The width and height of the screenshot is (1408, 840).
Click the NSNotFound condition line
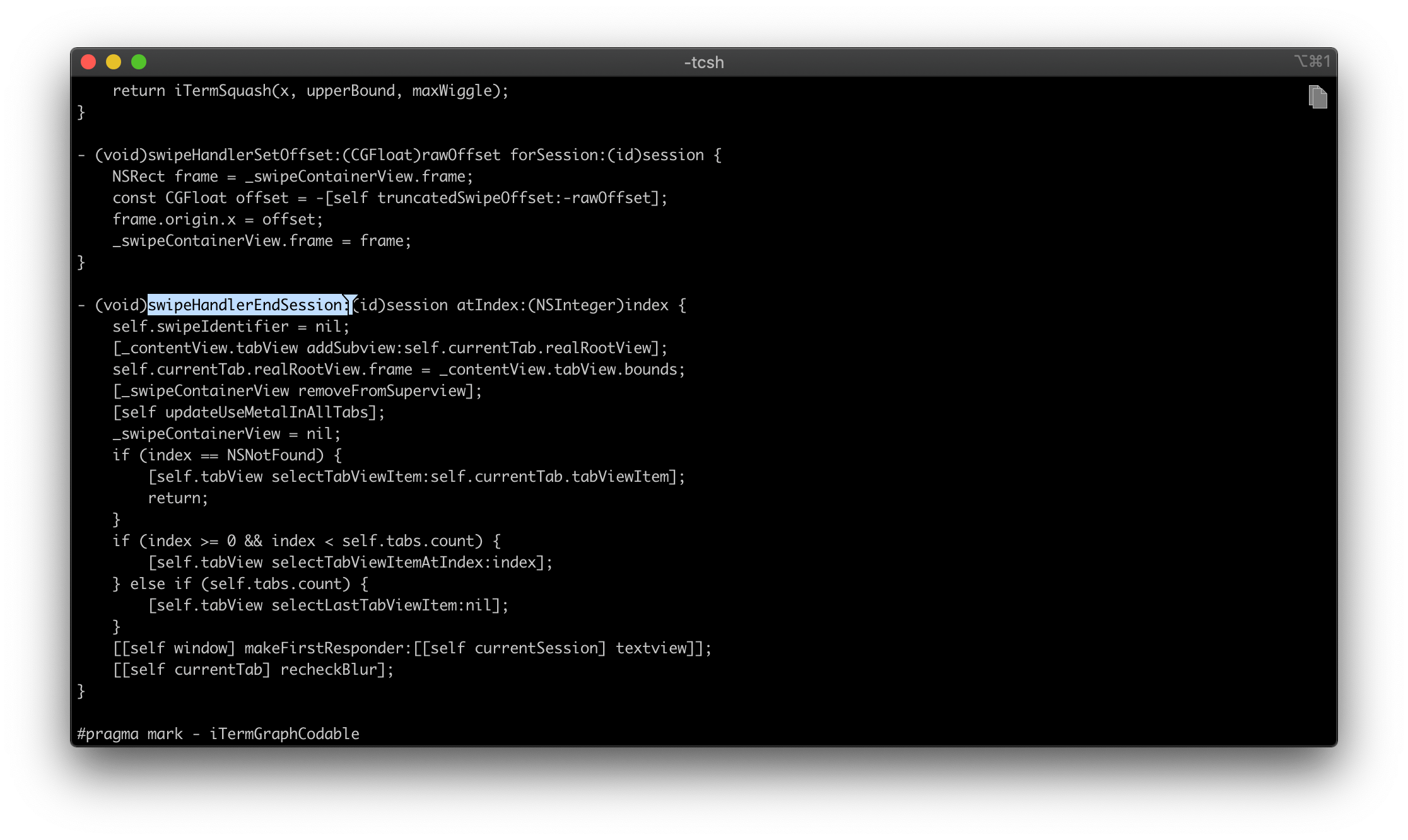(x=227, y=455)
